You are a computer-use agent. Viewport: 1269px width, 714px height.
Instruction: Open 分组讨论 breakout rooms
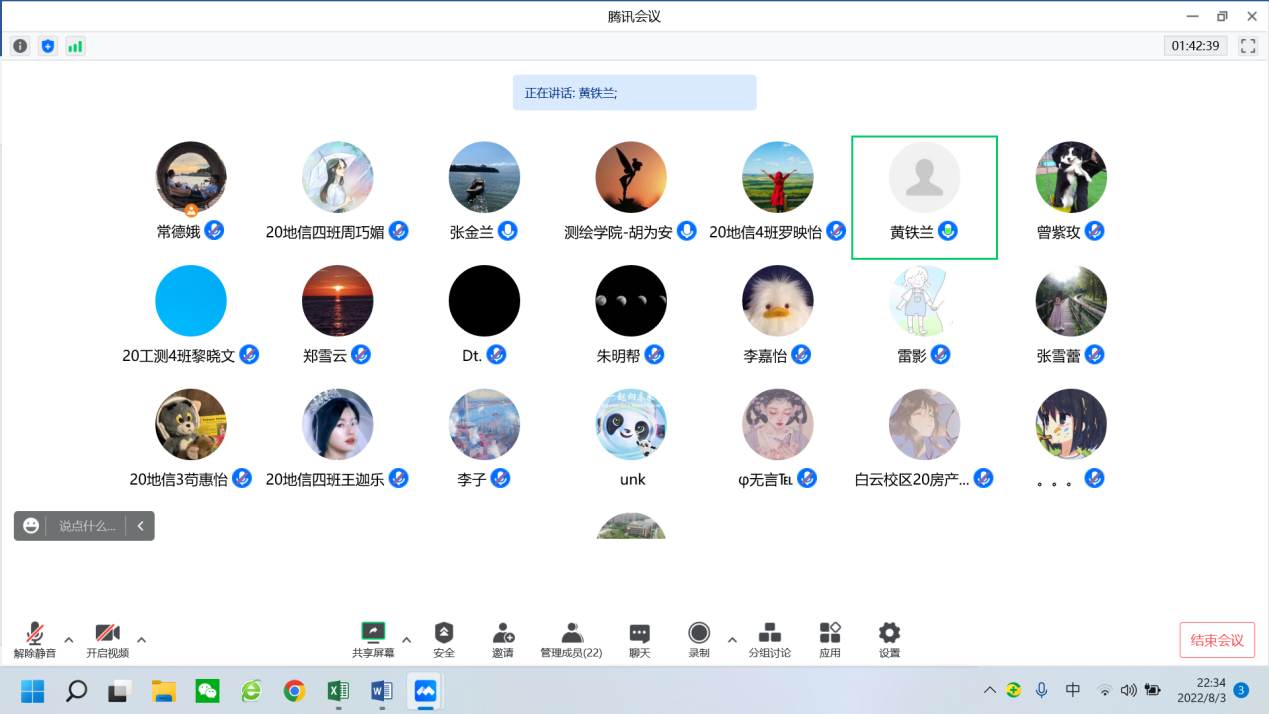(x=769, y=639)
